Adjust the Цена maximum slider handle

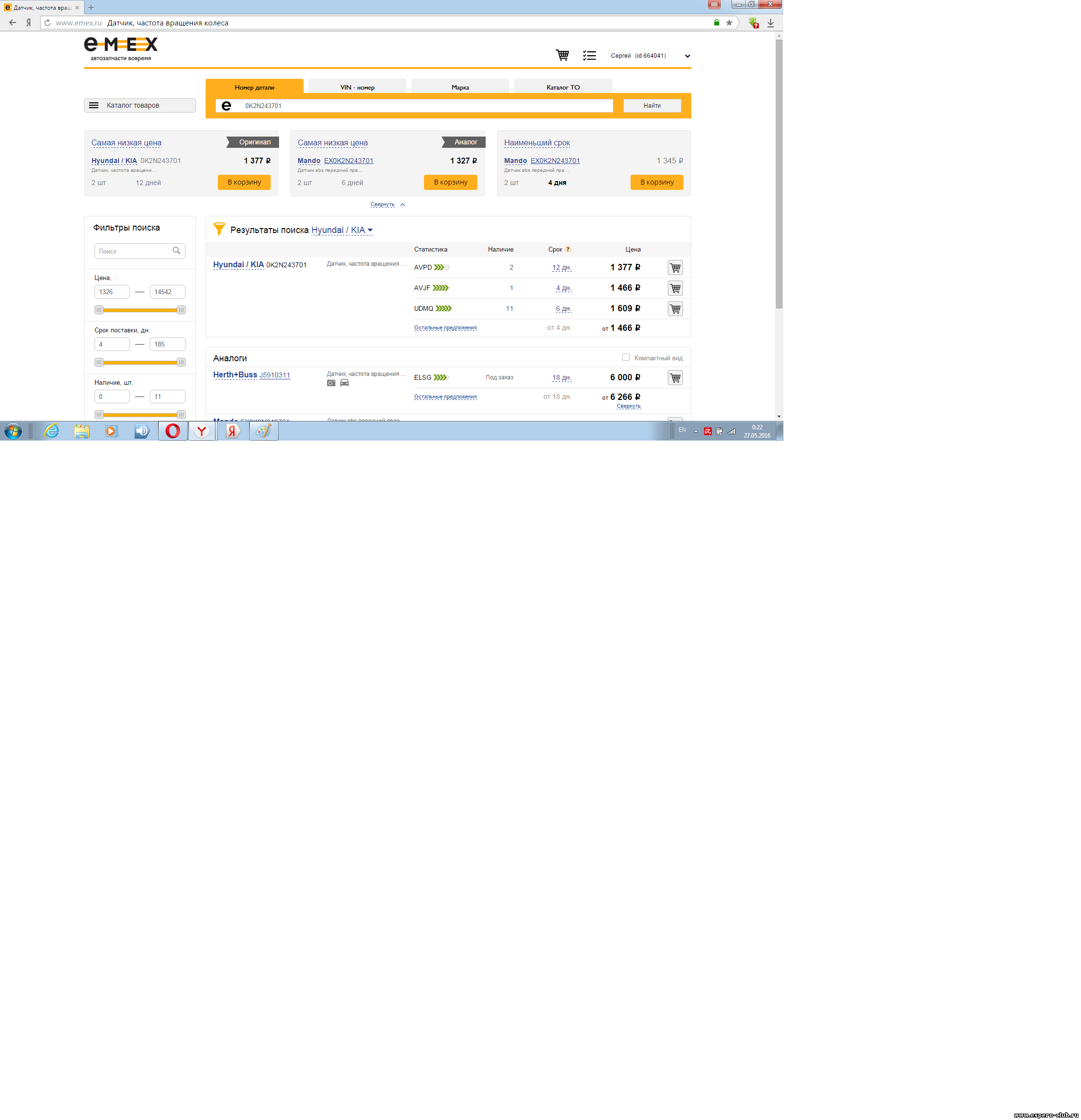click(x=181, y=310)
